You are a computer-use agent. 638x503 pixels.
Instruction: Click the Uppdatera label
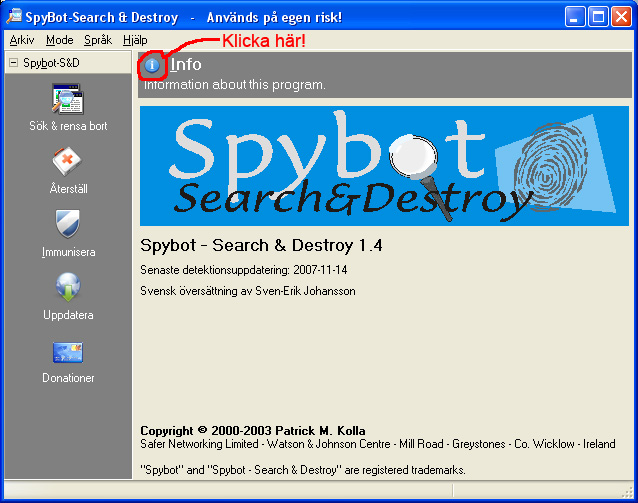[68, 315]
